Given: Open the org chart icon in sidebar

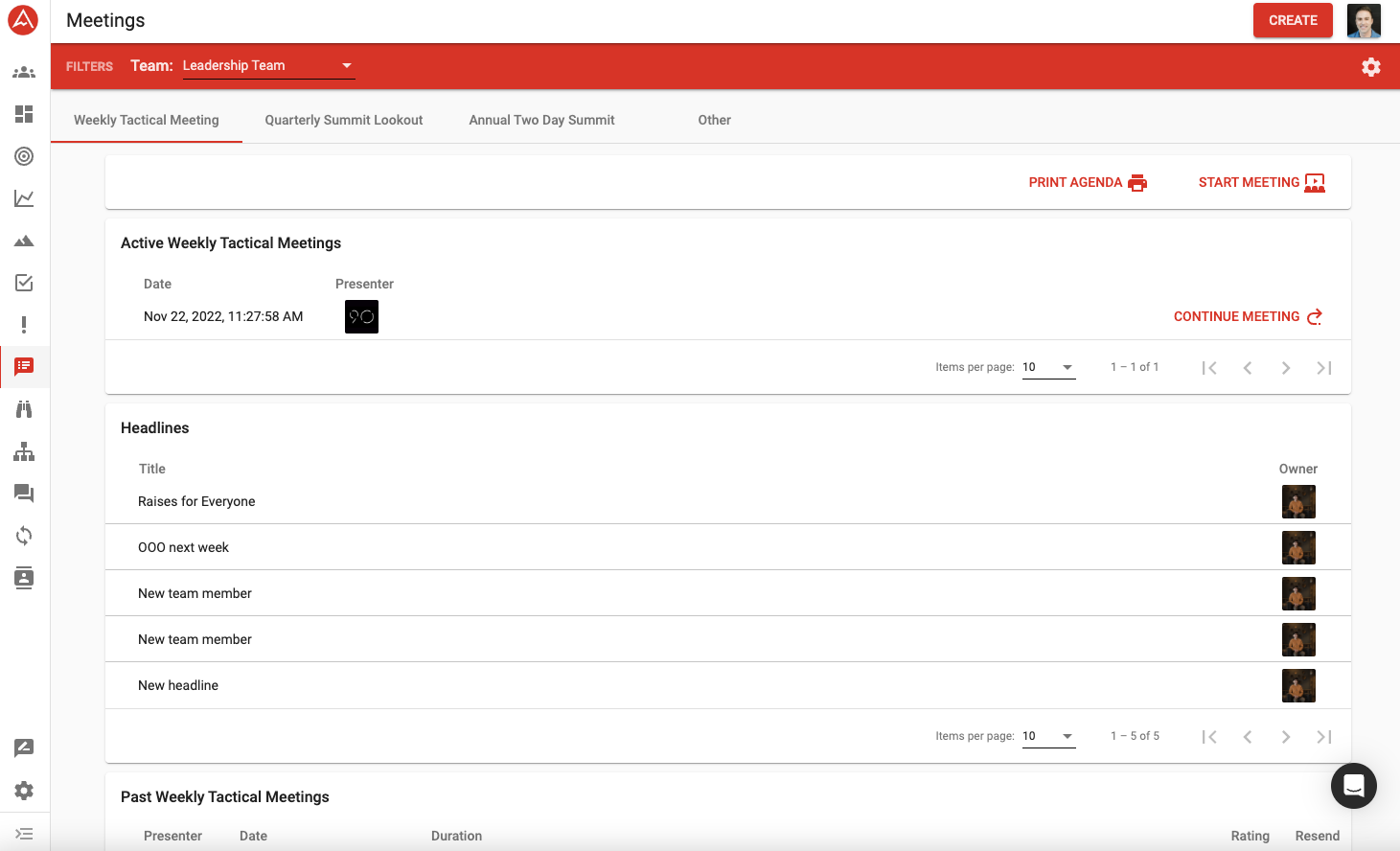Looking at the screenshot, I should [x=24, y=451].
